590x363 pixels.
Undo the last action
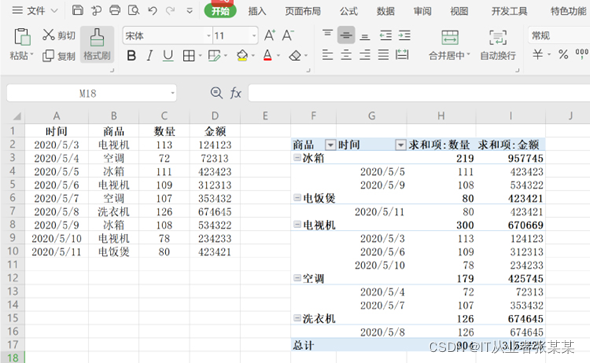point(152,10)
